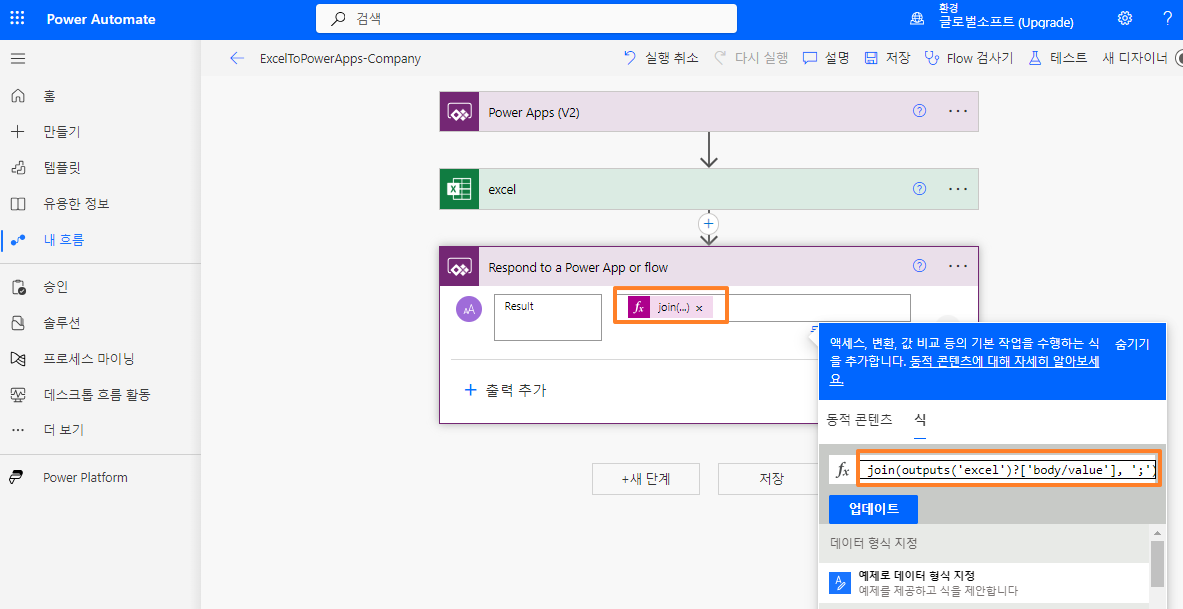This screenshot has height=609, width=1183.
Task: Click 설명 comments in toolbar
Action: [825, 58]
